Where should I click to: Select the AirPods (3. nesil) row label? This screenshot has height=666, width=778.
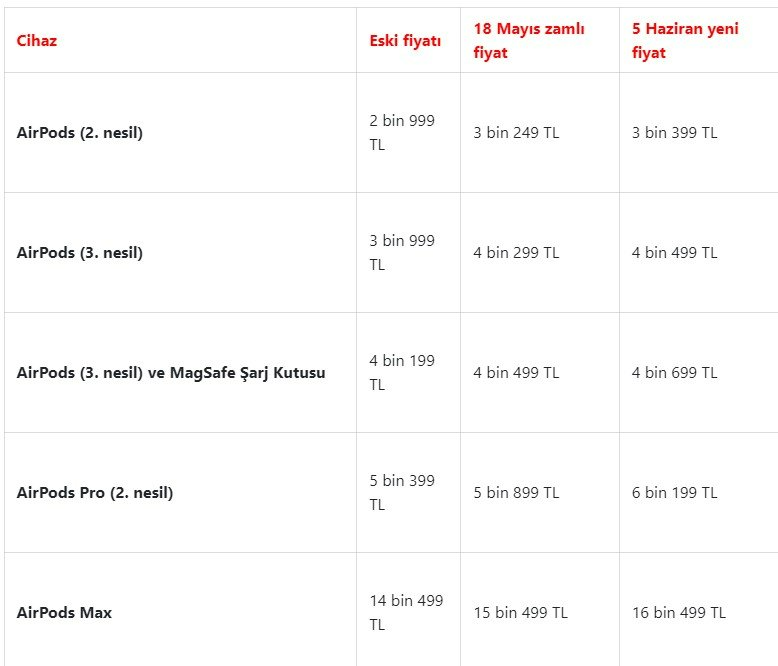pyautogui.click(x=80, y=253)
